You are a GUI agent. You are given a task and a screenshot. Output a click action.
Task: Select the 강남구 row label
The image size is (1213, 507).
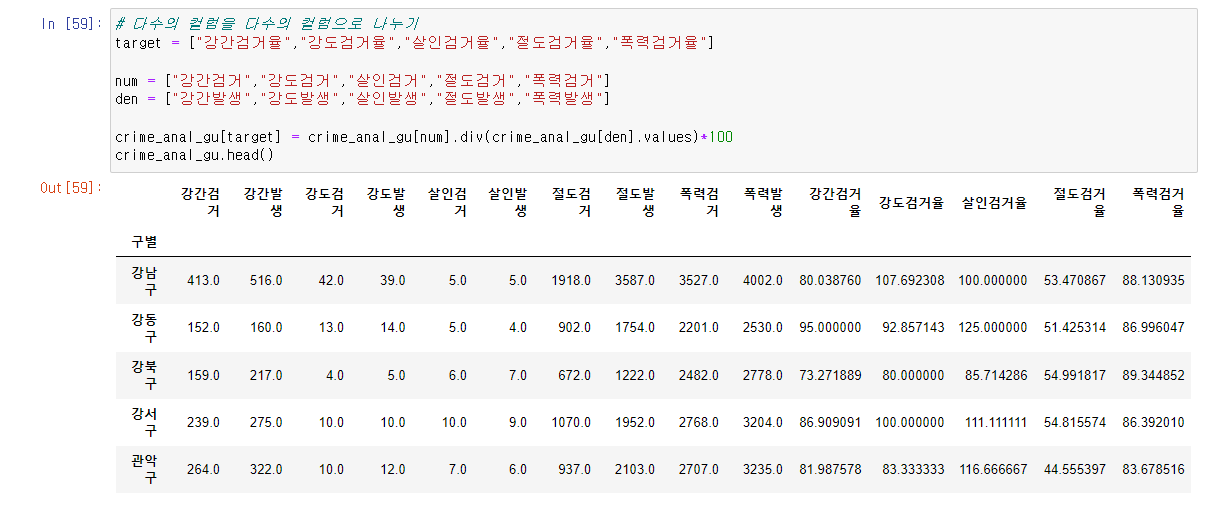(x=136, y=281)
